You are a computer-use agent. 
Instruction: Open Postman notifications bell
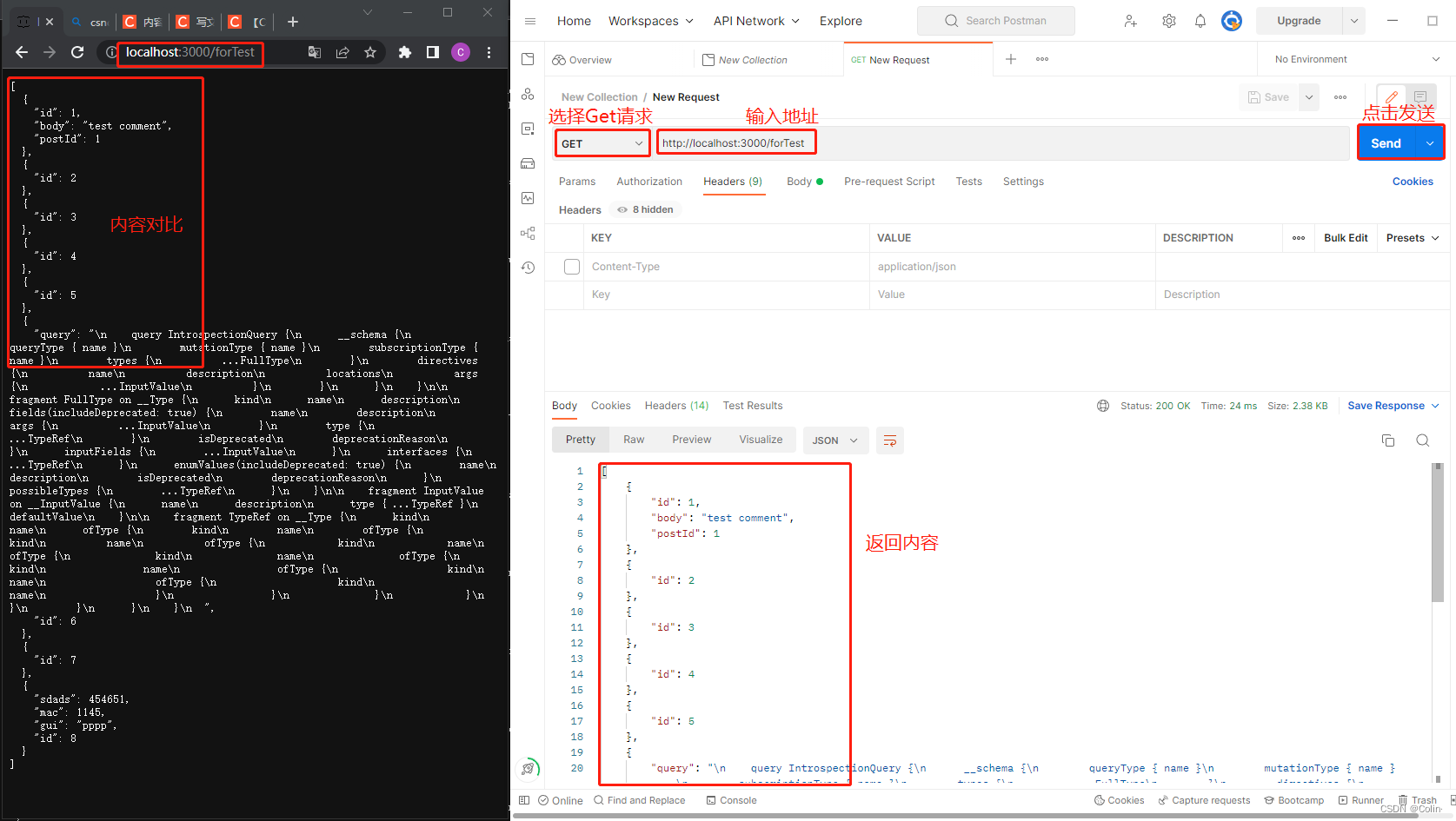point(1200,20)
